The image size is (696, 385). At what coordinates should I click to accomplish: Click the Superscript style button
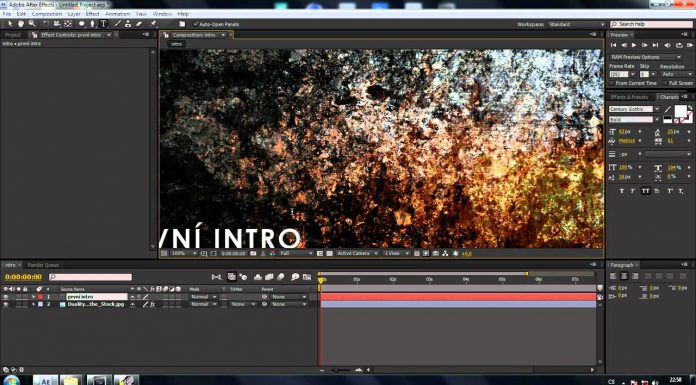(x=669, y=191)
